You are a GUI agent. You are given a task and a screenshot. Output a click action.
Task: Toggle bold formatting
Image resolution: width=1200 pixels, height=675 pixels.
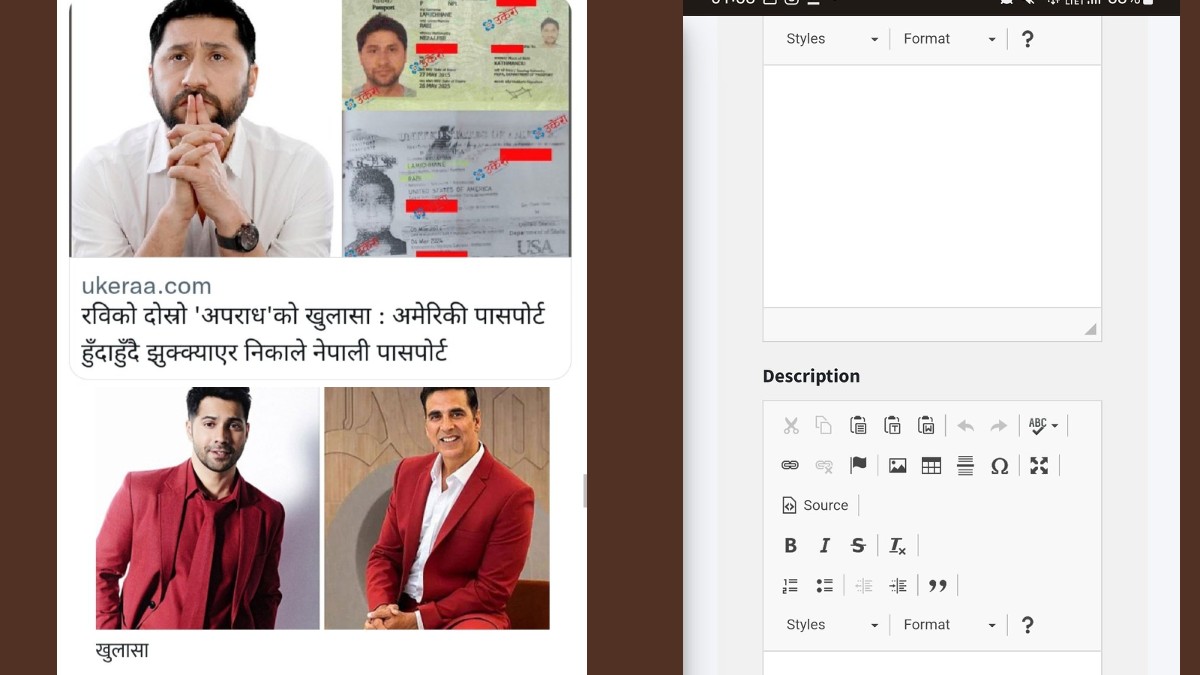point(790,545)
